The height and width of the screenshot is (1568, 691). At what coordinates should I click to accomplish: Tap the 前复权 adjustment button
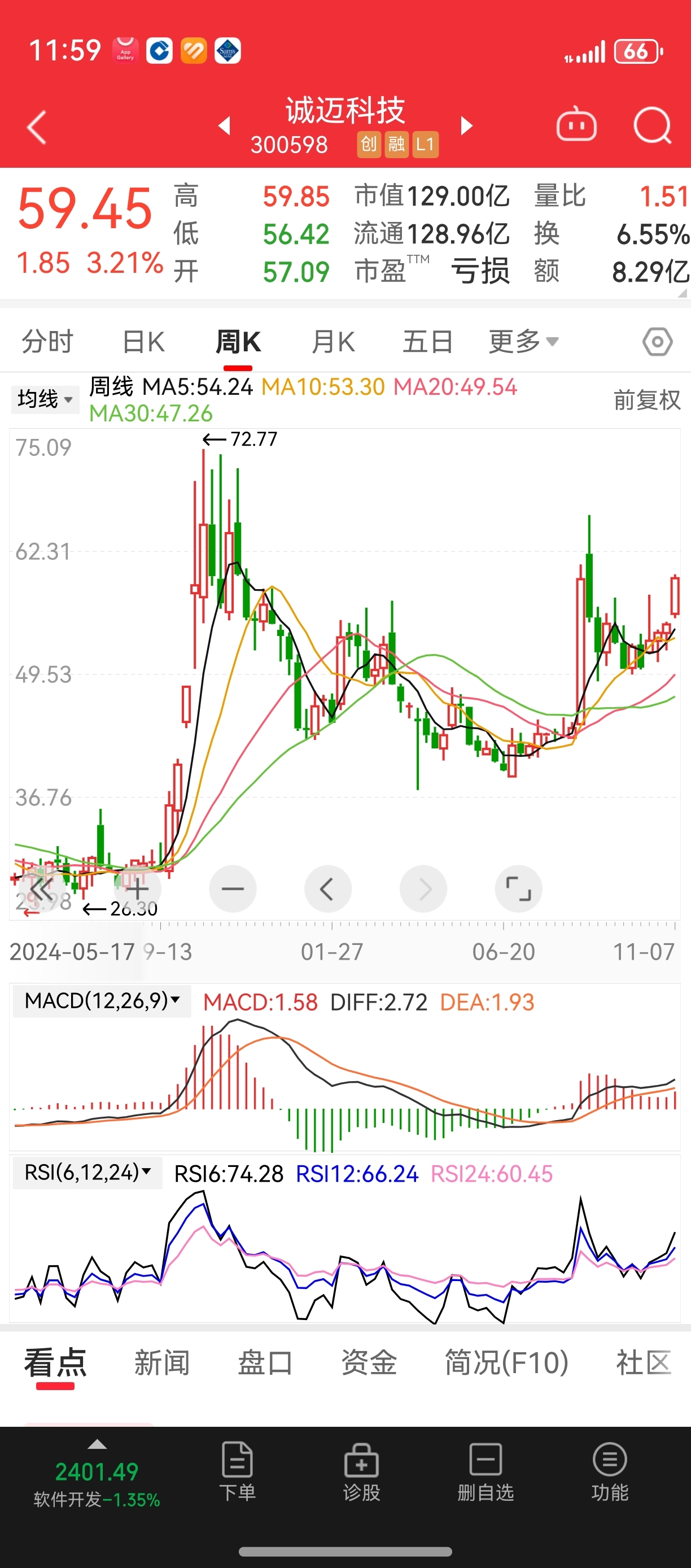point(646,400)
